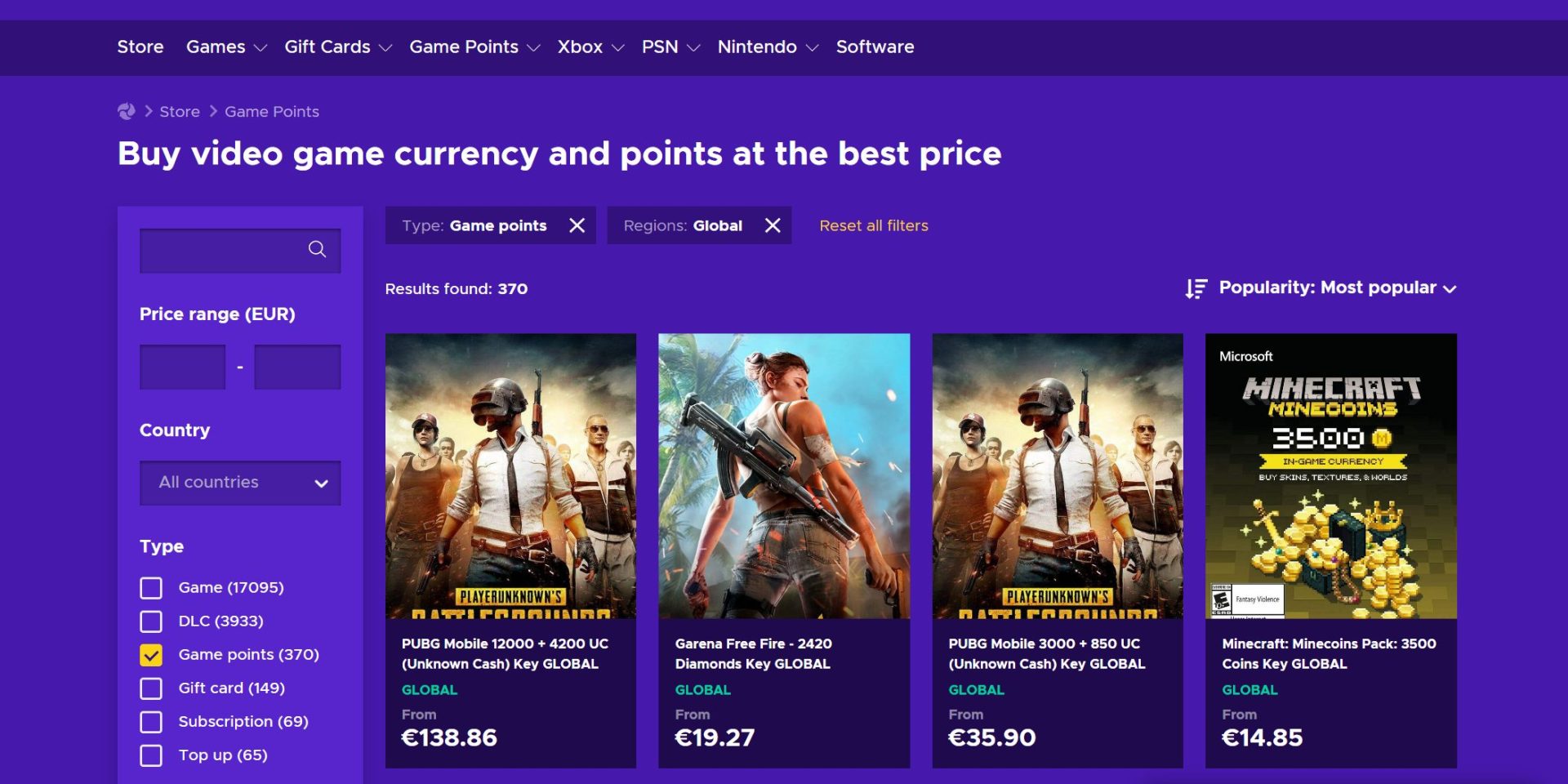
Task: Open the Garena Free Fire product image
Action: (x=784, y=475)
